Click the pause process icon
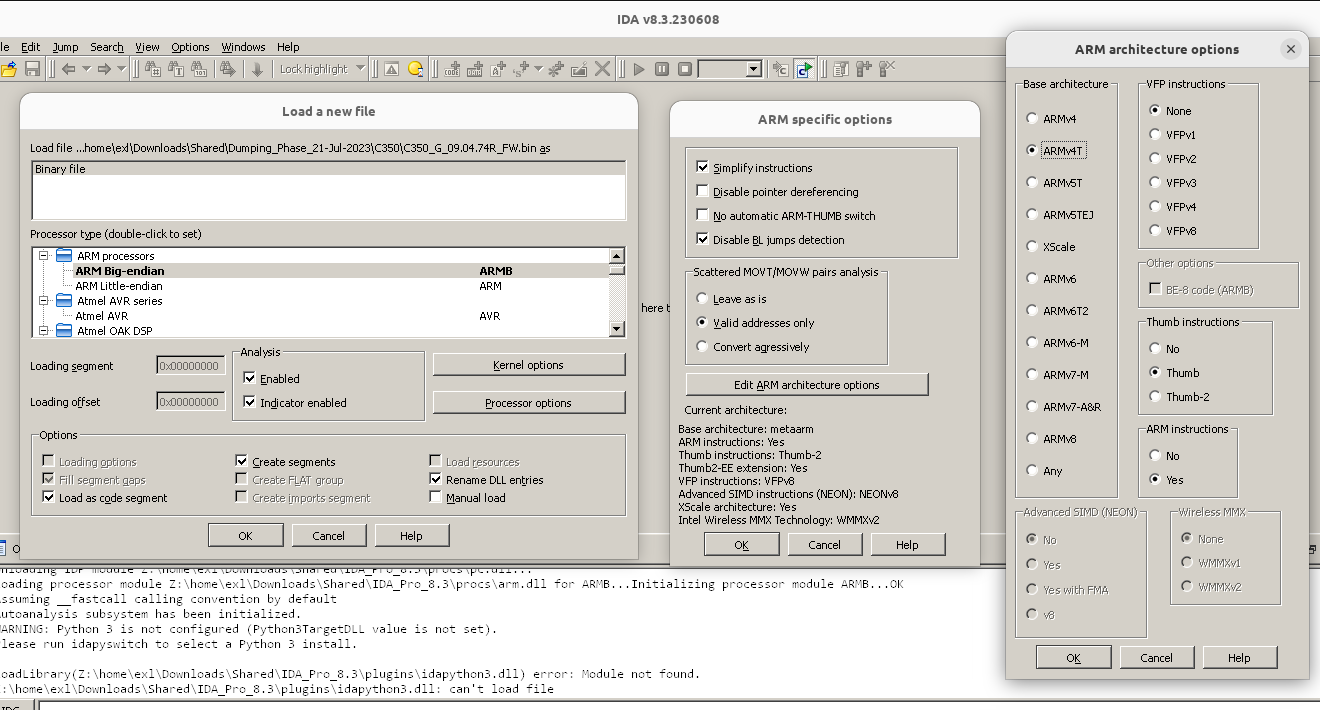 point(662,69)
